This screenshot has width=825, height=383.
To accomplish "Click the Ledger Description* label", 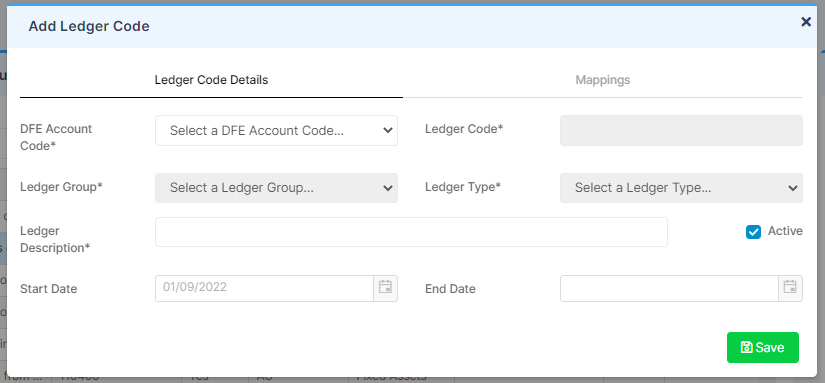I will [x=55, y=239].
